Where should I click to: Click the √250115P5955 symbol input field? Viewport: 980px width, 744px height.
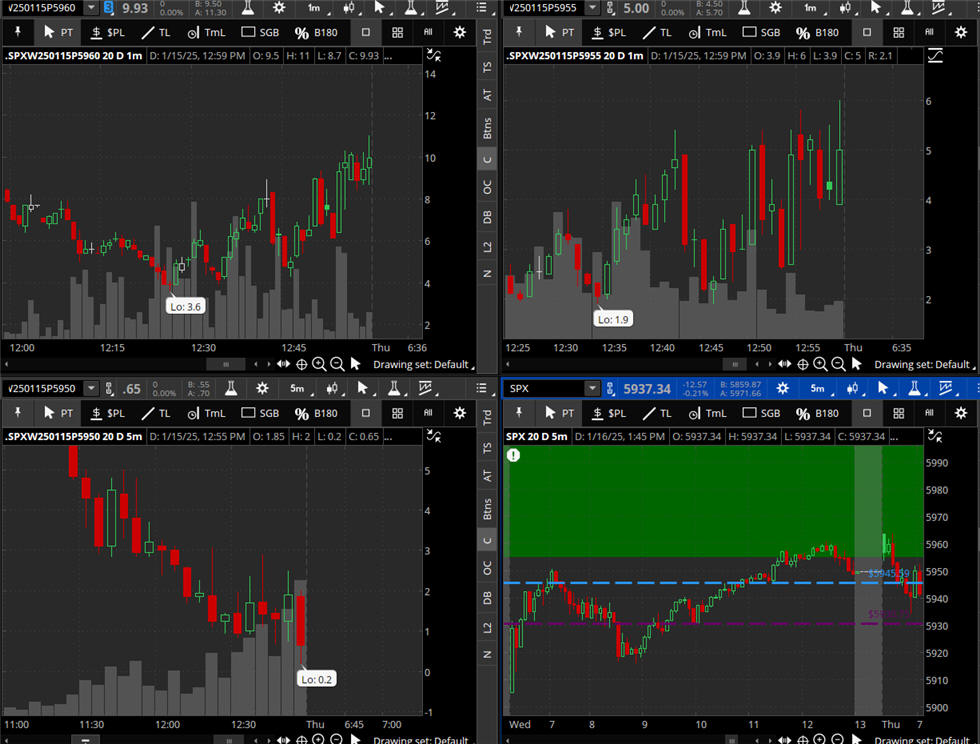(x=544, y=8)
